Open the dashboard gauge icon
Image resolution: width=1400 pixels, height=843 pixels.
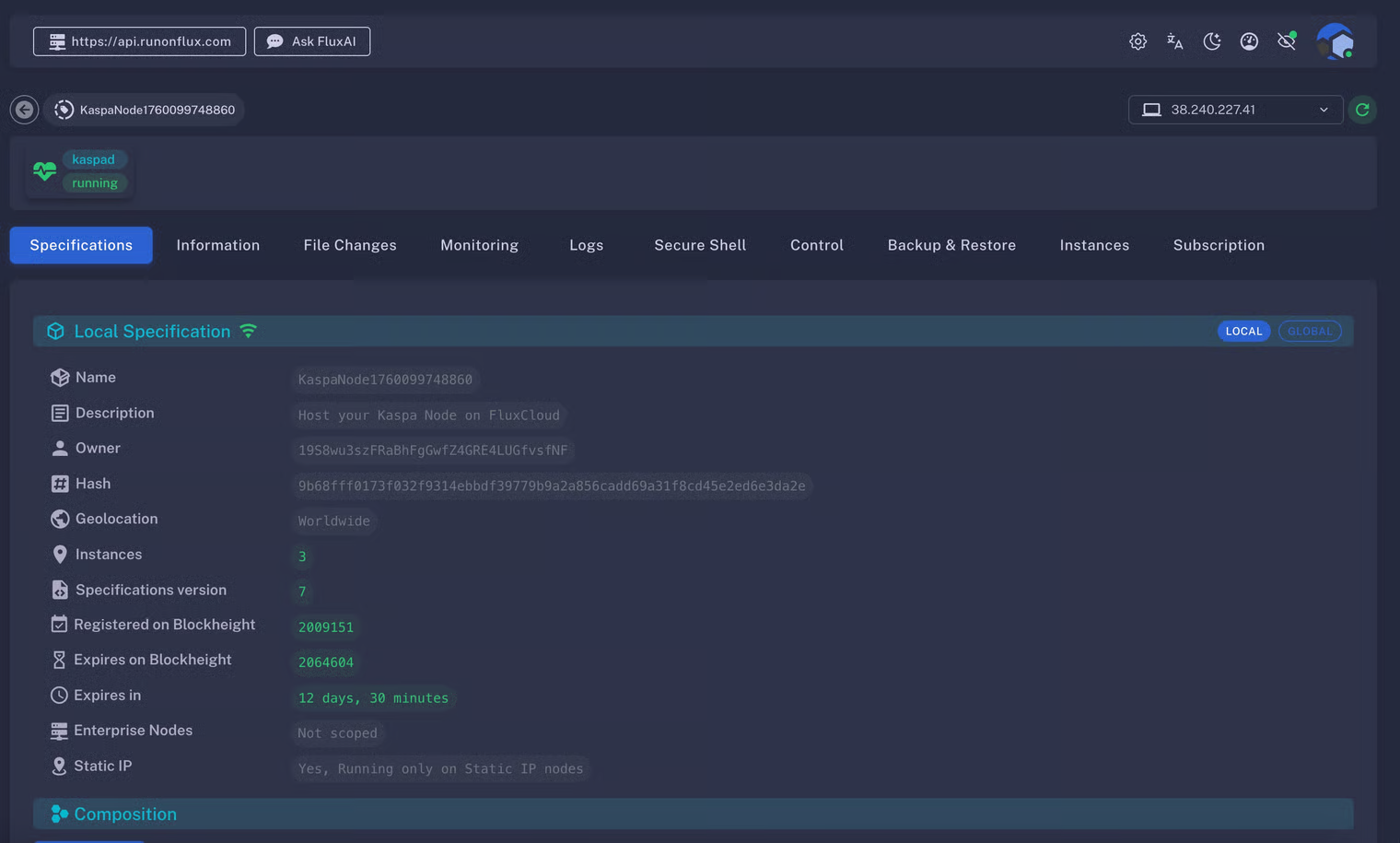point(1249,41)
